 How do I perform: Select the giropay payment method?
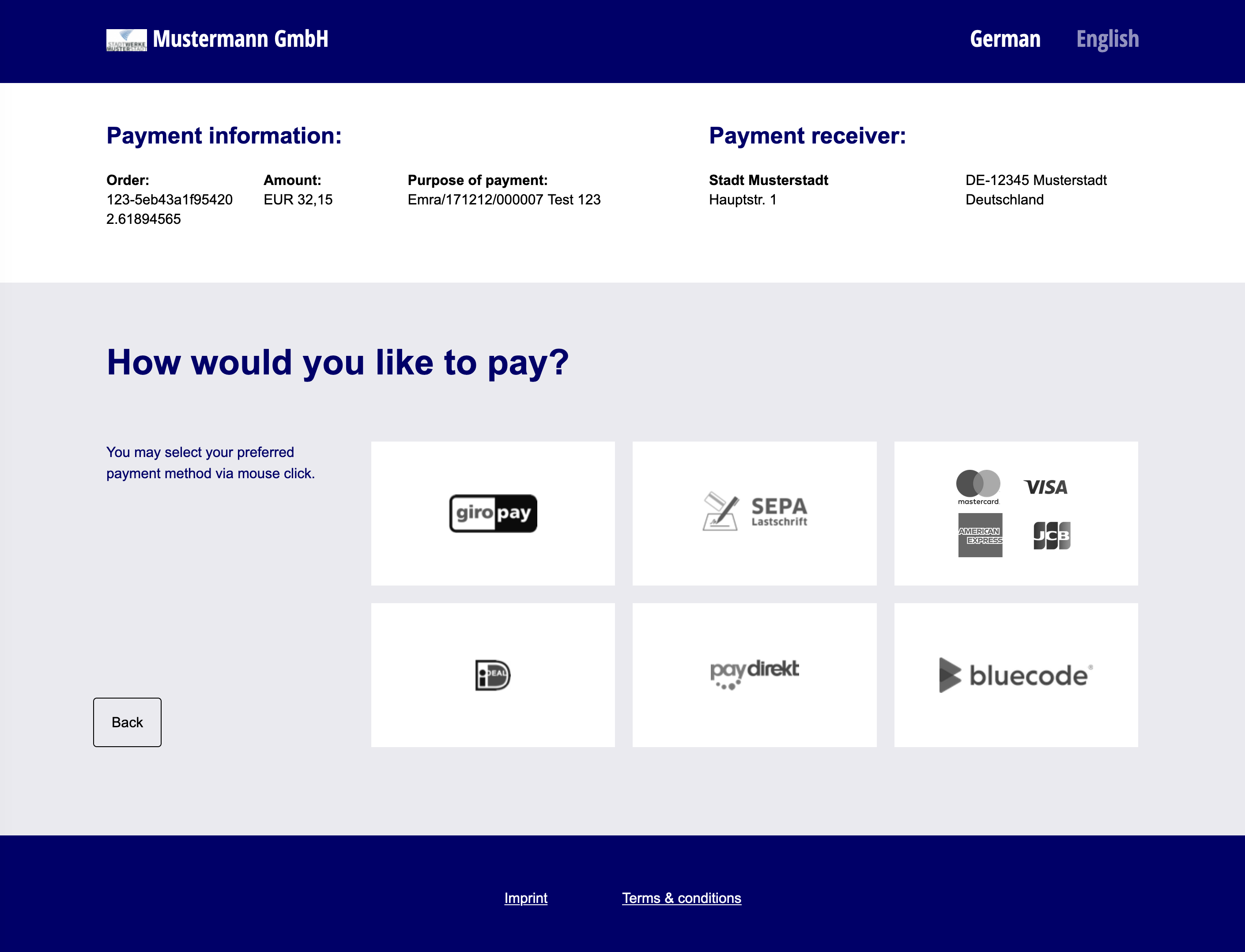493,513
